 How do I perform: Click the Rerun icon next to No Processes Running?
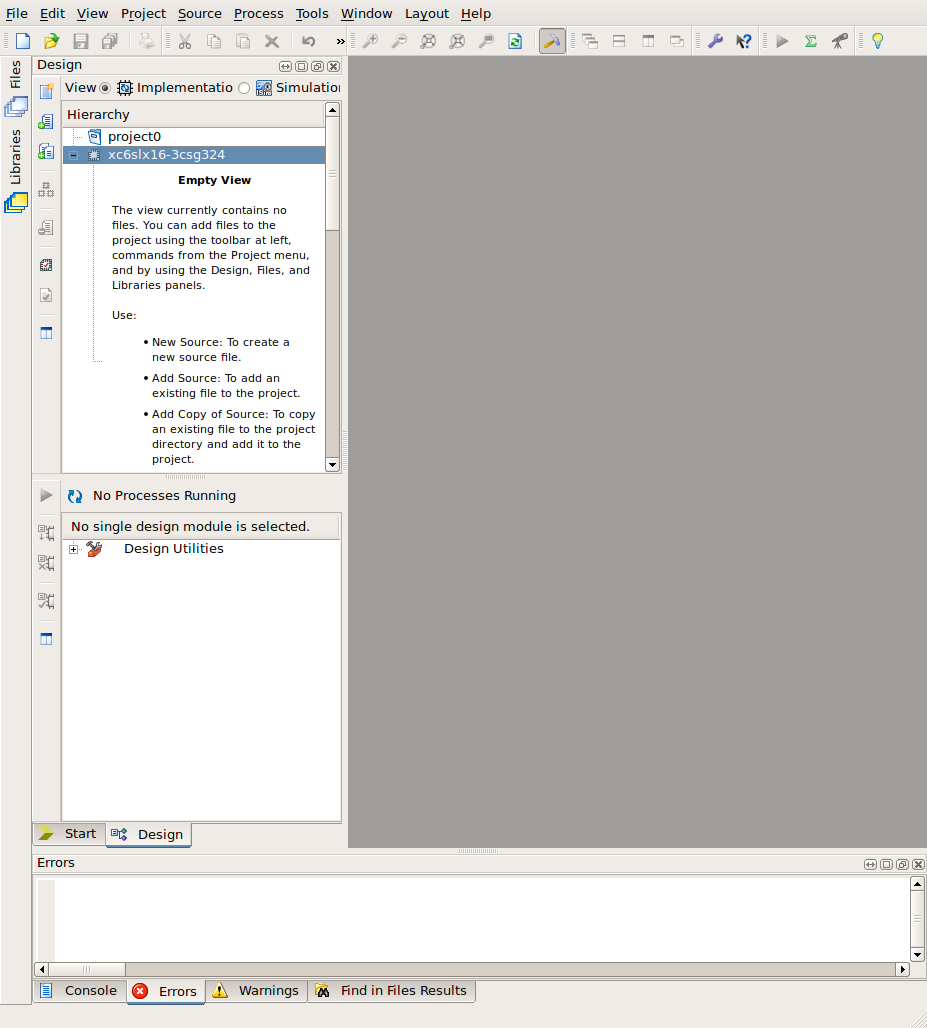[x=75, y=496]
